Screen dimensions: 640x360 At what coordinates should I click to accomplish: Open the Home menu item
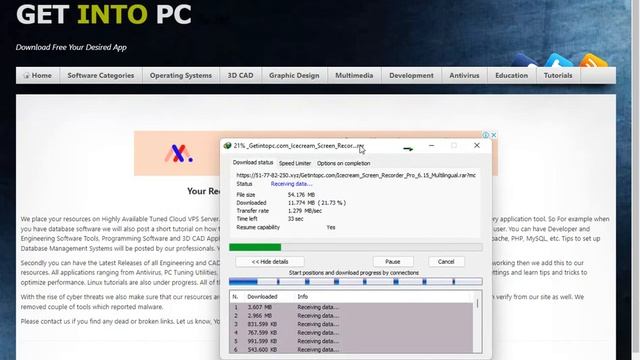38,76
